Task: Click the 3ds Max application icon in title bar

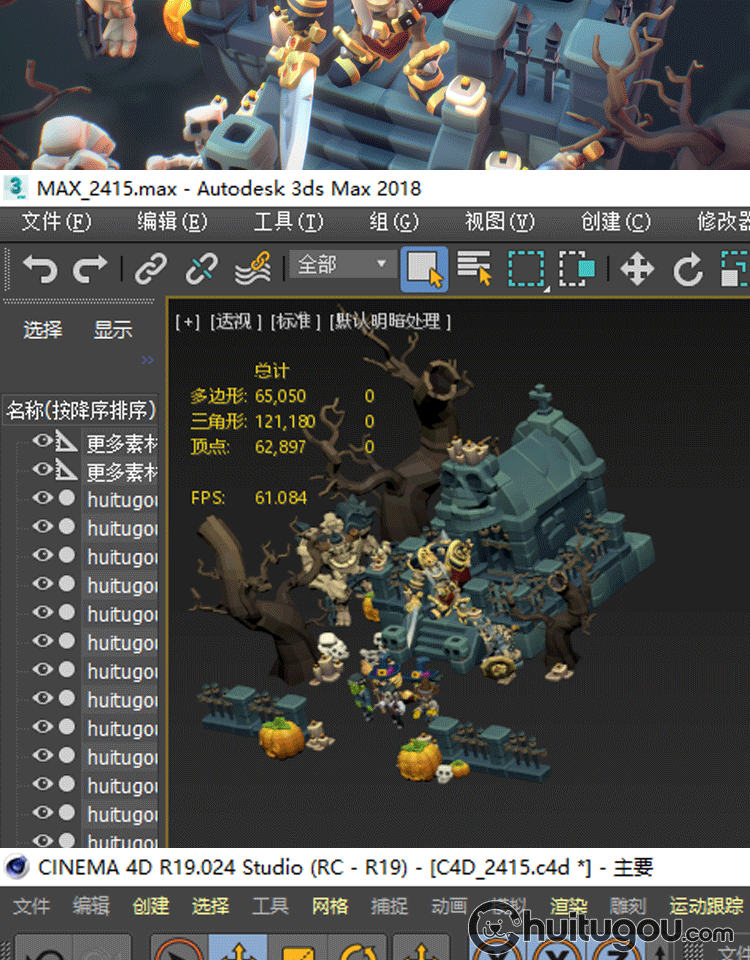Action: [15, 187]
